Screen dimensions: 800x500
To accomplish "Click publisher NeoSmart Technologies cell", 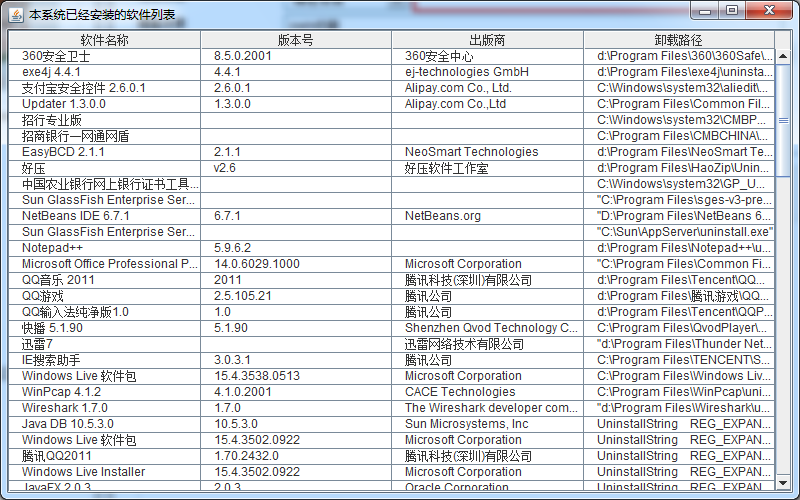I will pos(487,152).
